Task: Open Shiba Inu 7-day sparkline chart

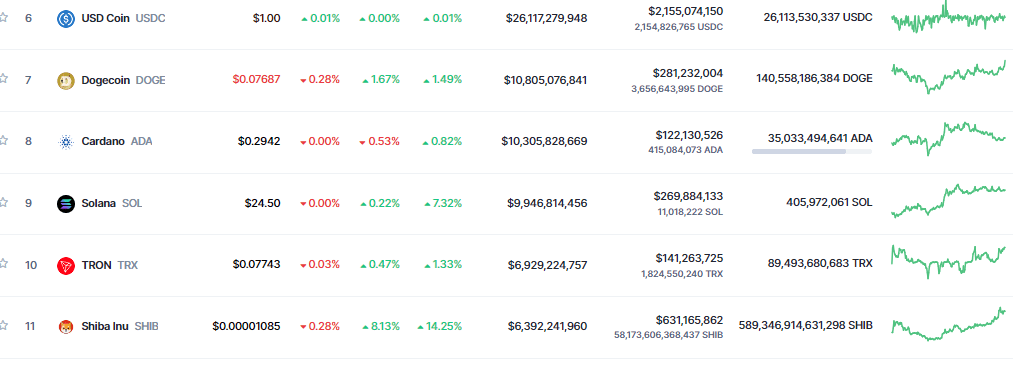Action: coord(948,324)
